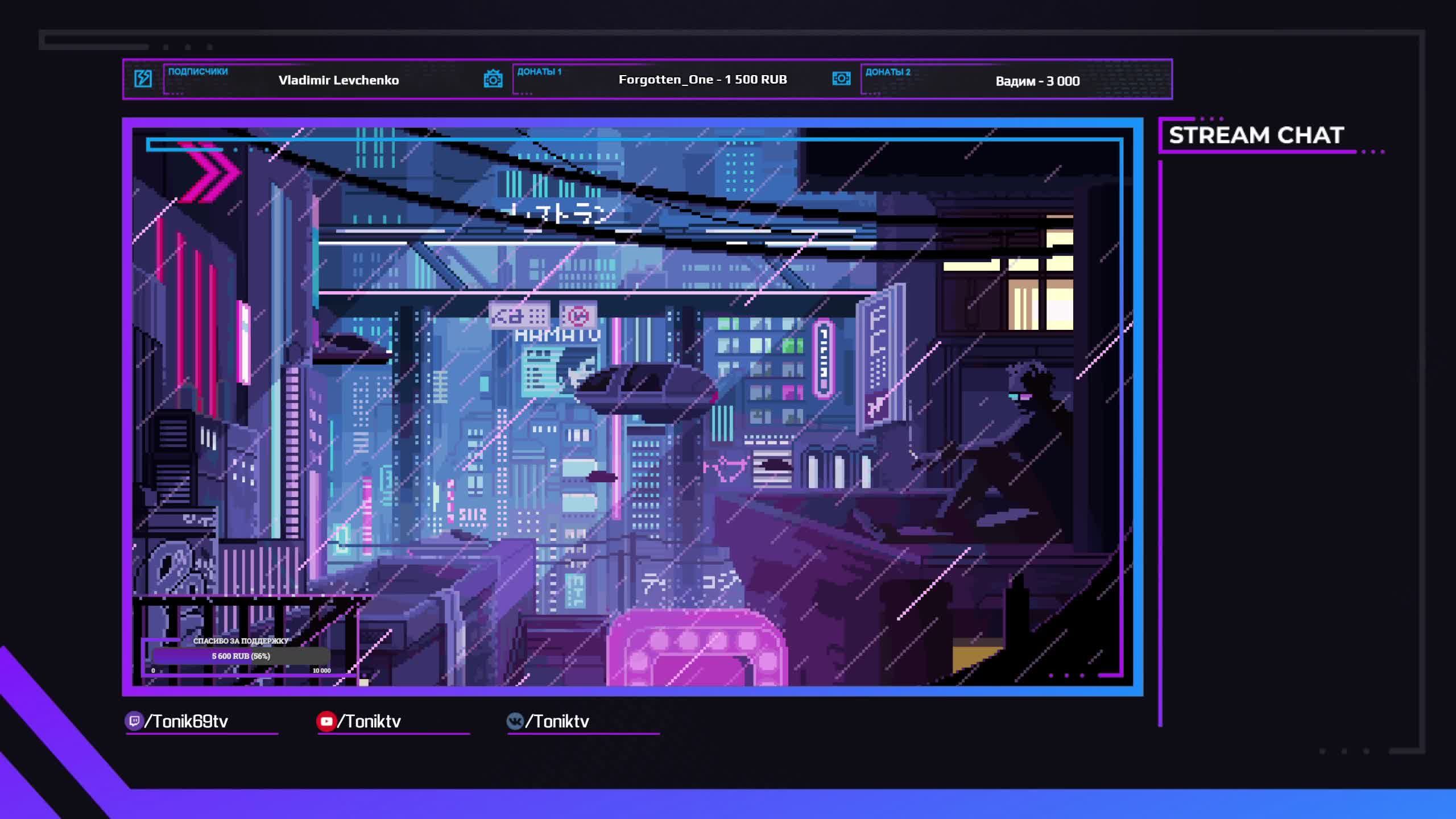Click the flying hover car
Screen dimensions: 1456x819
tap(646, 391)
